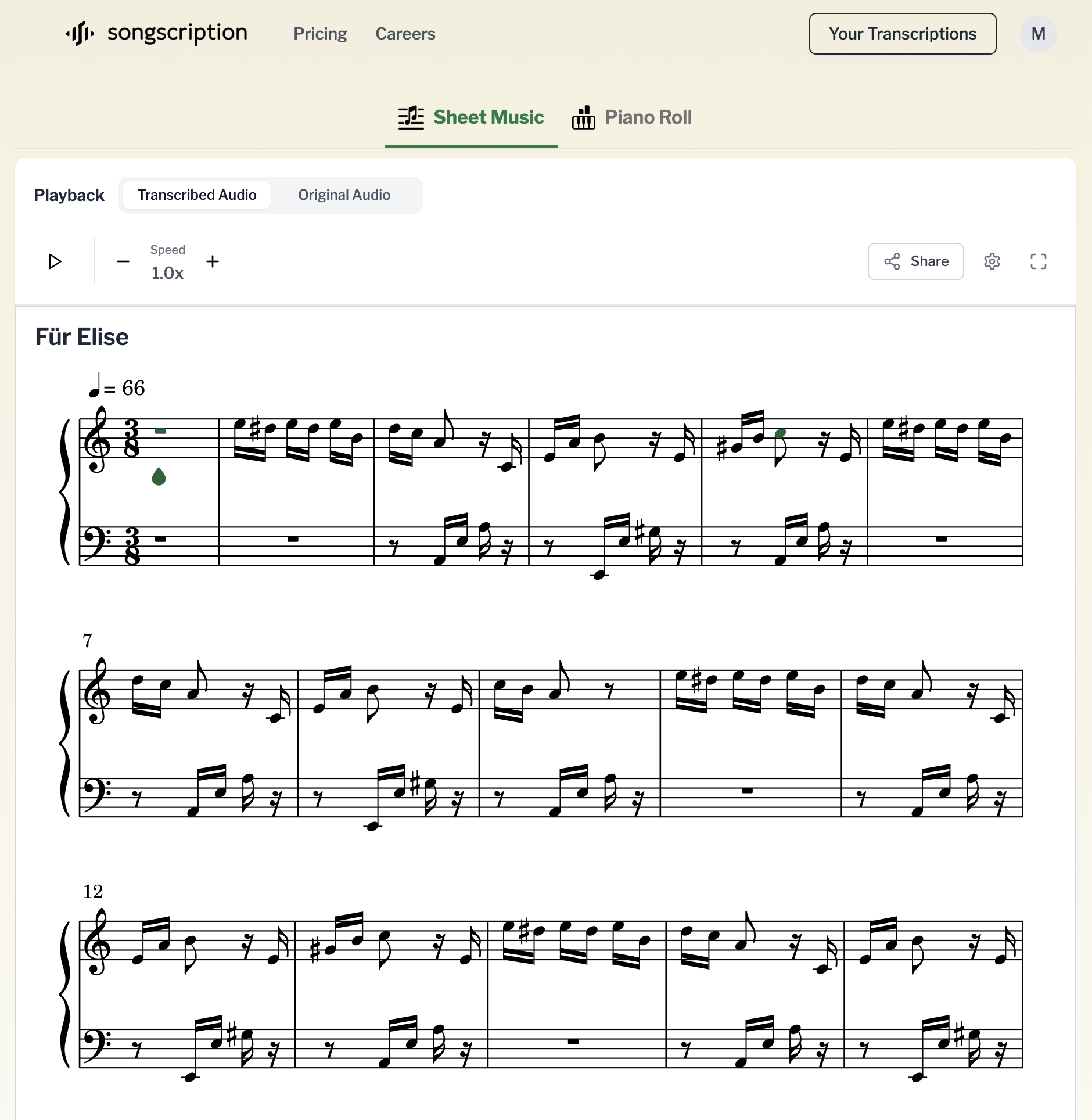Decrease the playback speed
Screen dimensions: 1092x1120
[124, 261]
